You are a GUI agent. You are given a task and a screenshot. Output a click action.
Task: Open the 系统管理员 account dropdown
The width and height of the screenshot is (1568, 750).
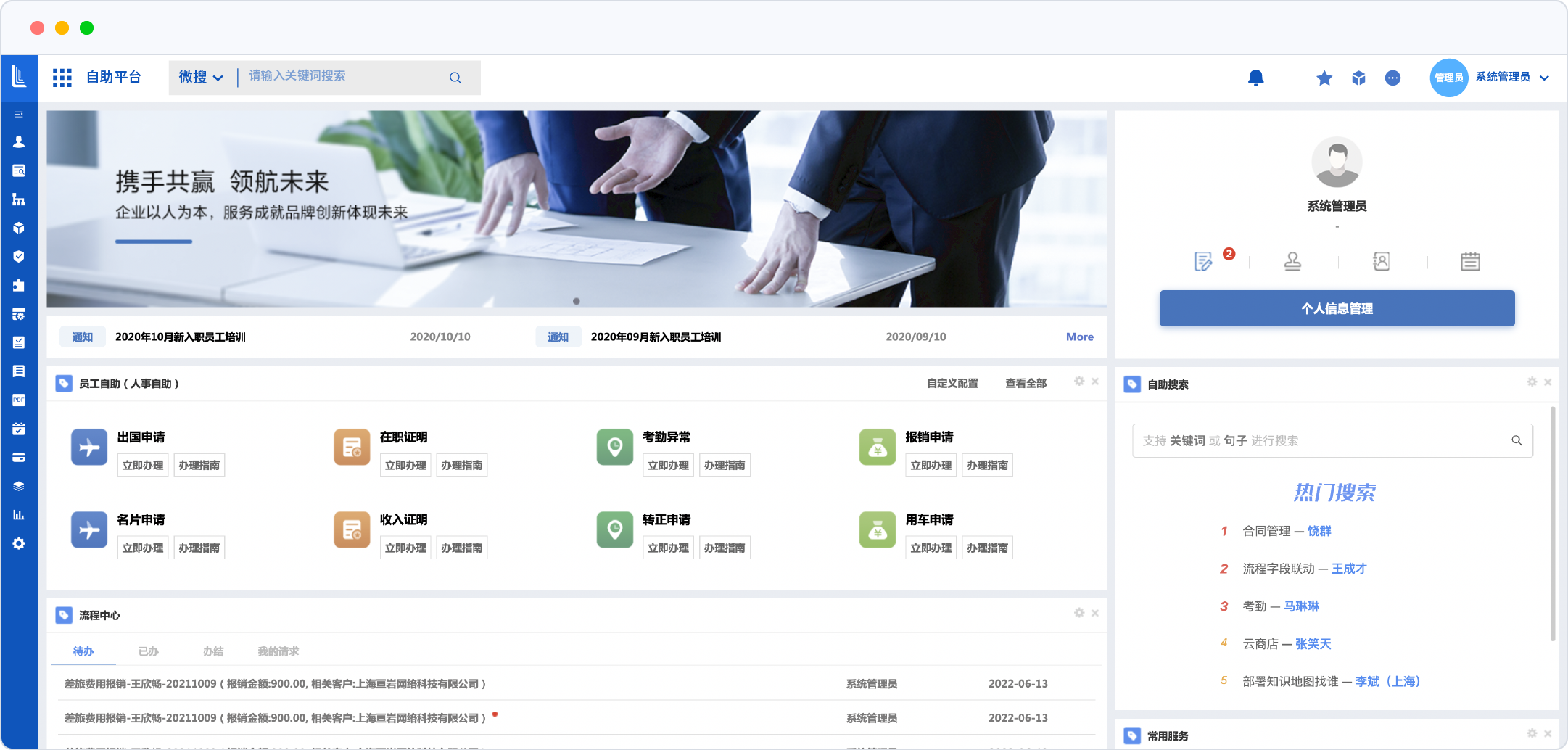(x=1511, y=78)
